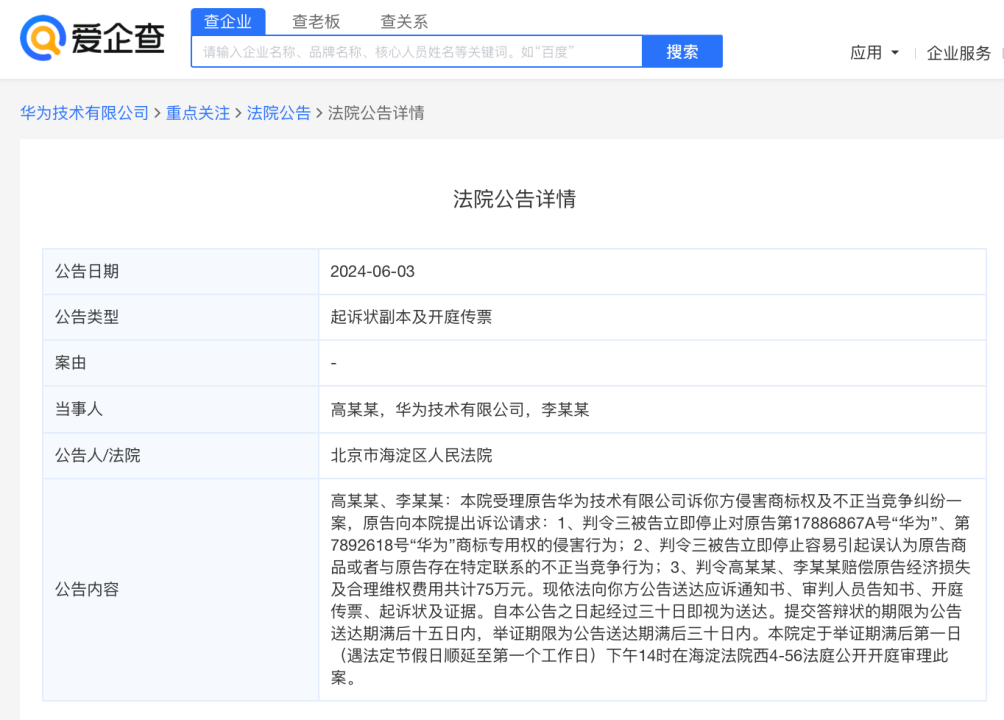Image resolution: width=1004 pixels, height=720 pixels.
Task: Switch to the 查老板 tab
Action: coord(316,22)
